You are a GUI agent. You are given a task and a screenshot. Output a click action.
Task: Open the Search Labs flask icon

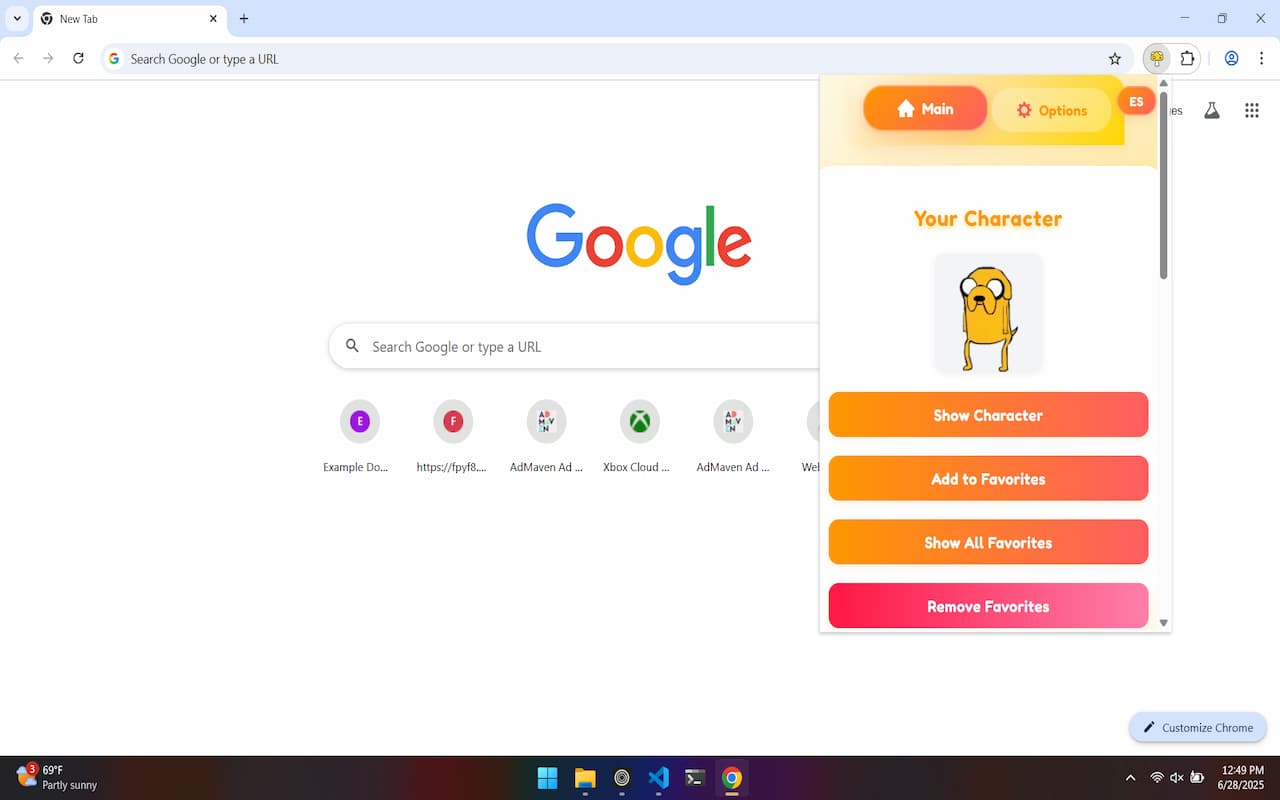pos(1212,111)
